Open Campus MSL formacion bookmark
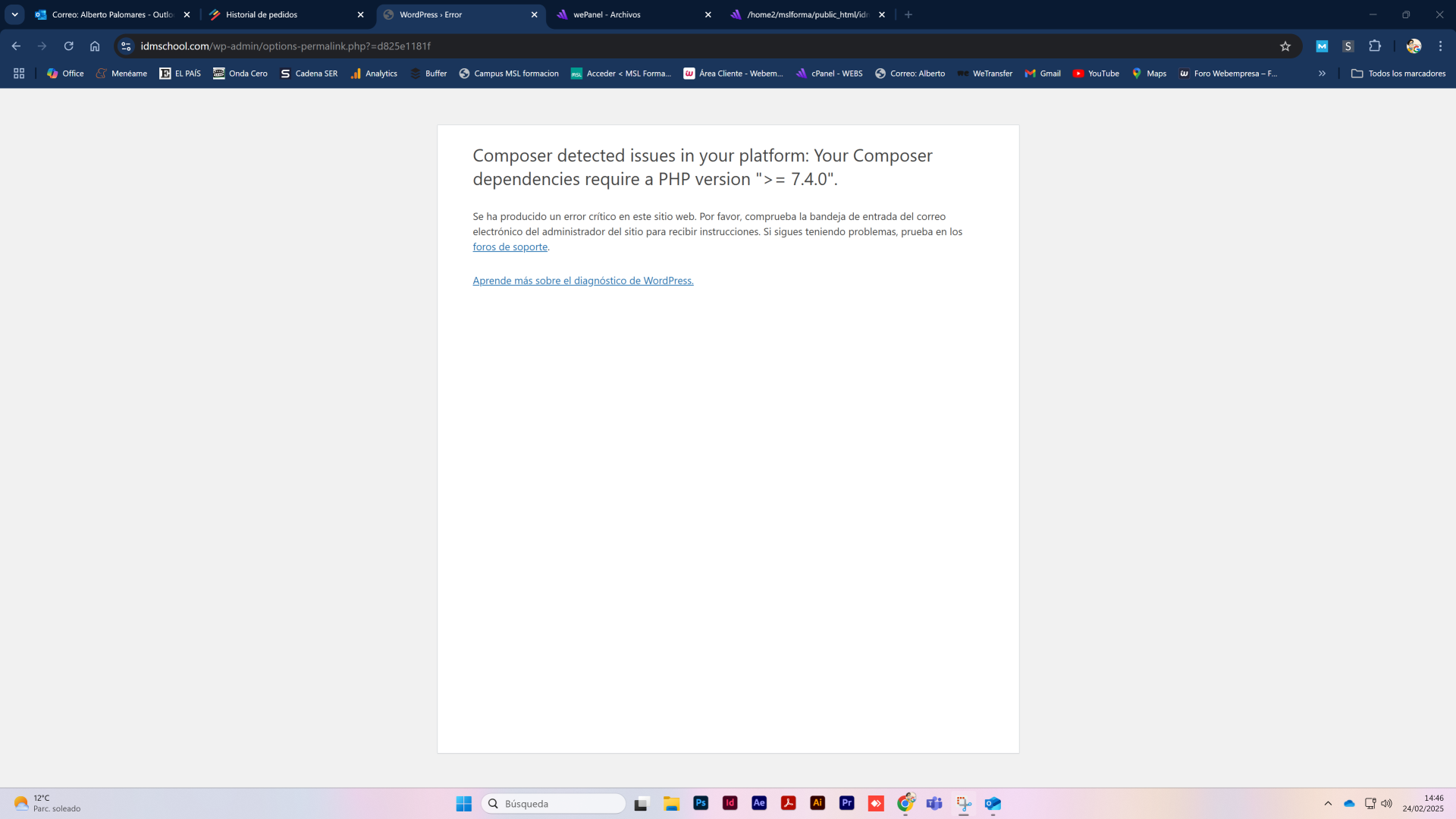This screenshot has height=819, width=1456. (509, 74)
